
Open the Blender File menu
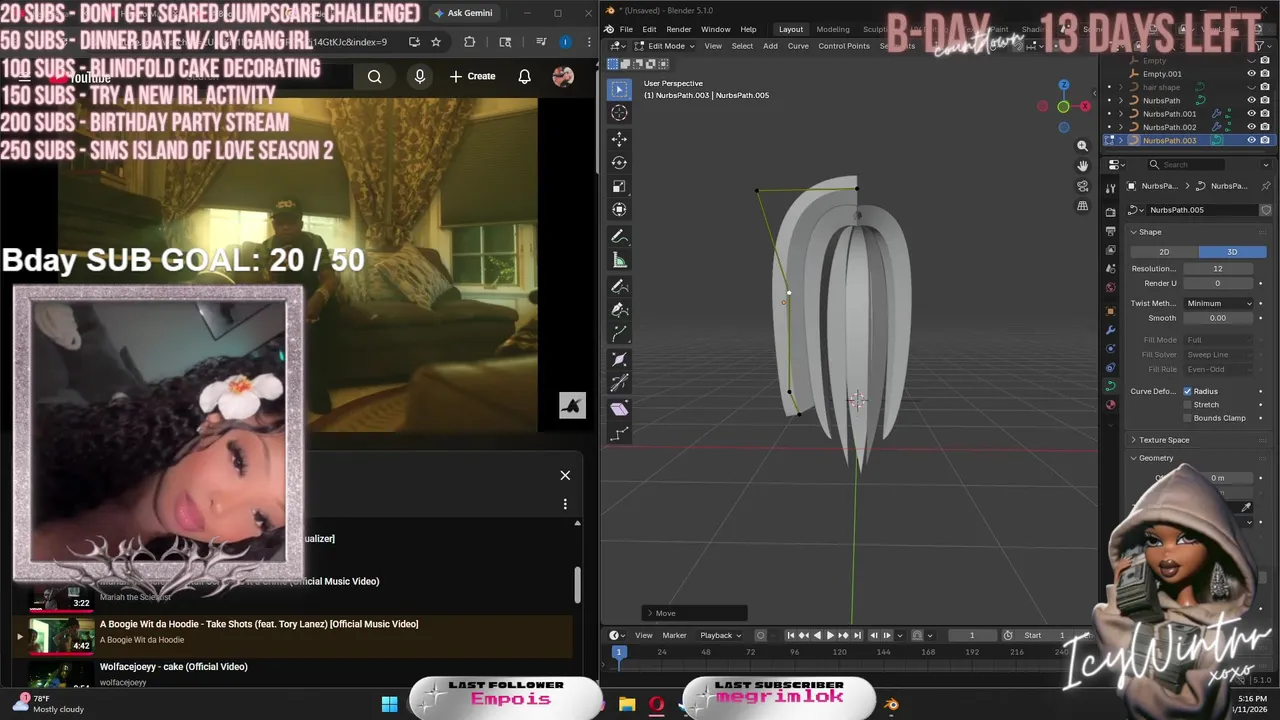click(626, 29)
